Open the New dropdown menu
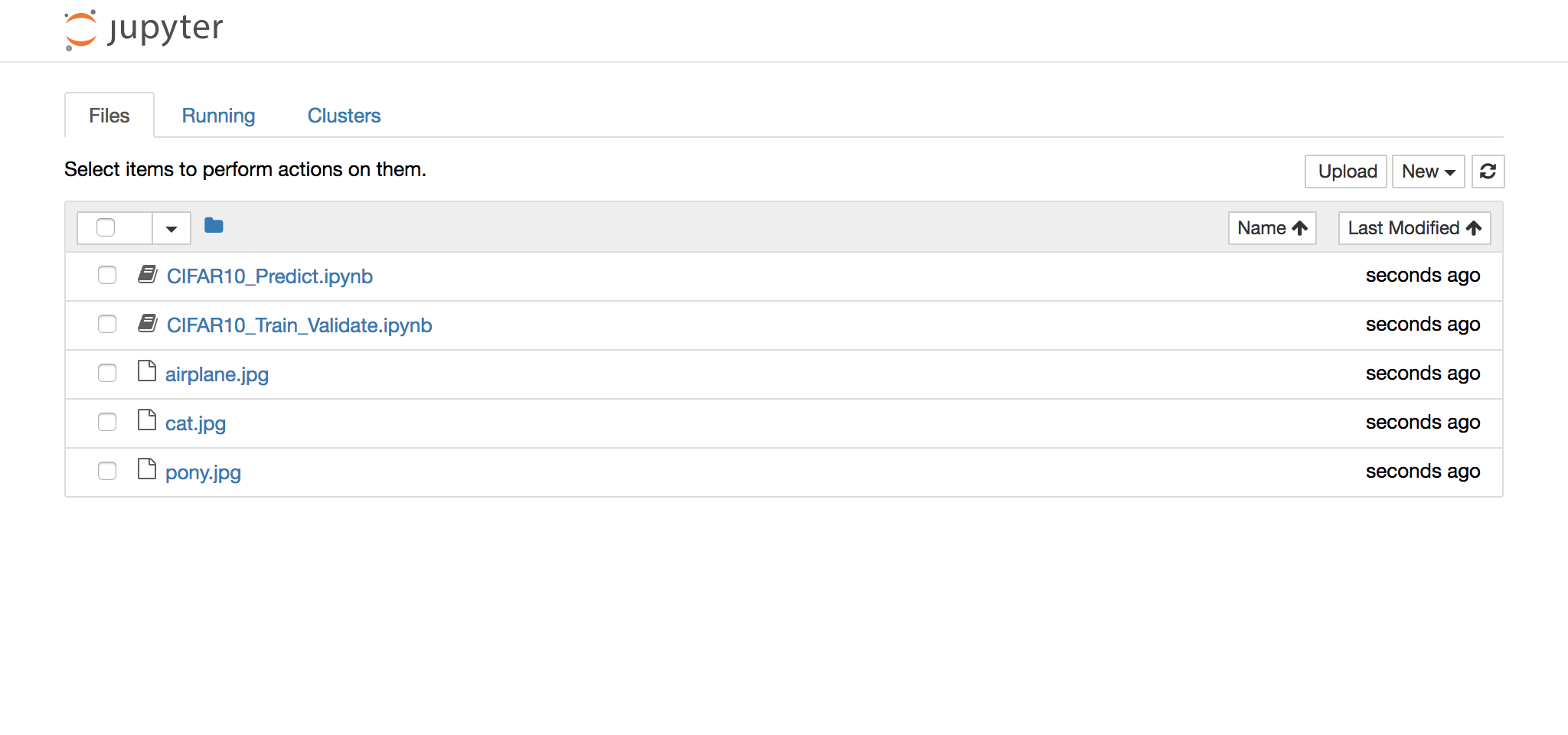 (1427, 171)
